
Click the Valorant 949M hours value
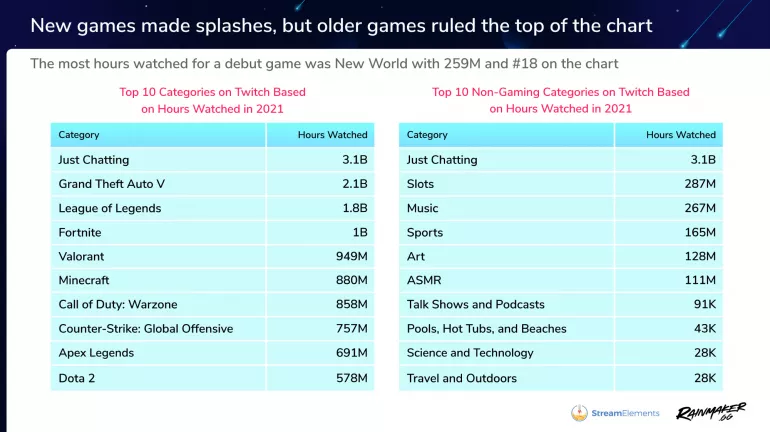pyautogui.click(x=352, y=256)
